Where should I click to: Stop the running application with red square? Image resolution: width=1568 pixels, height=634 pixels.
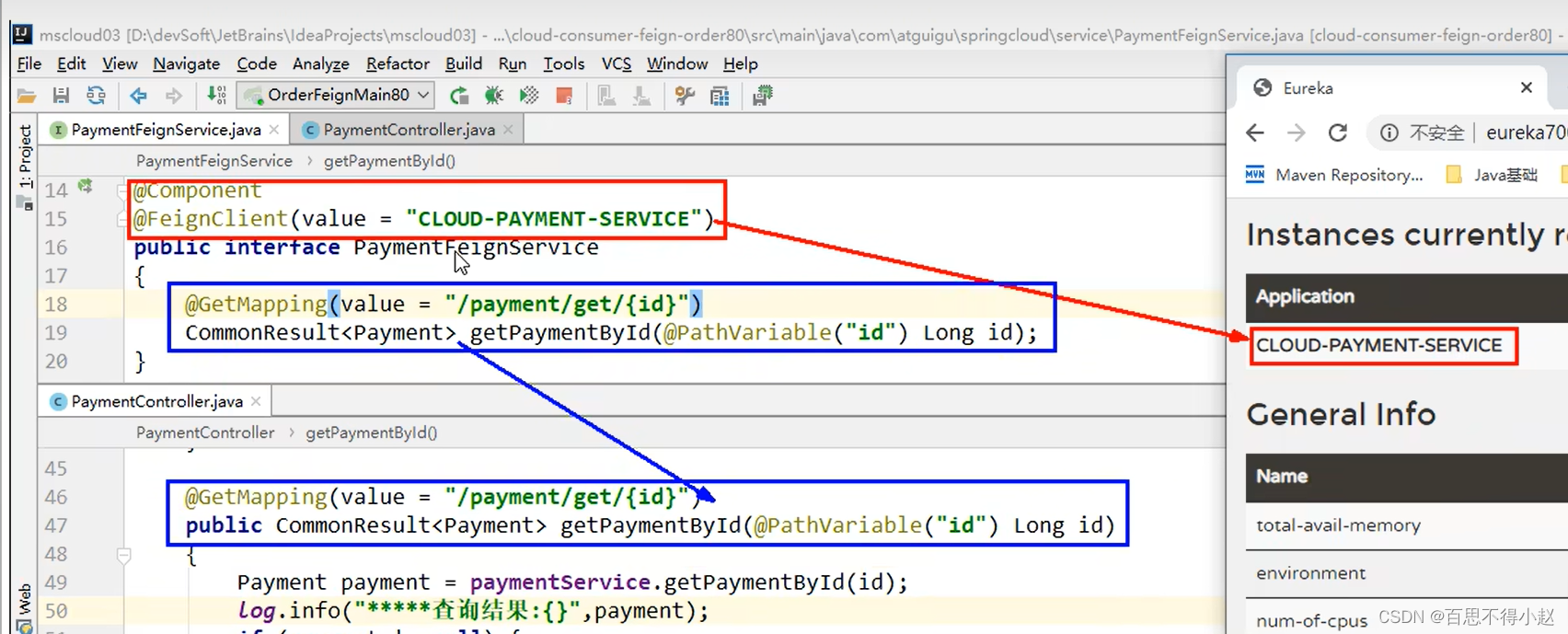565,95
